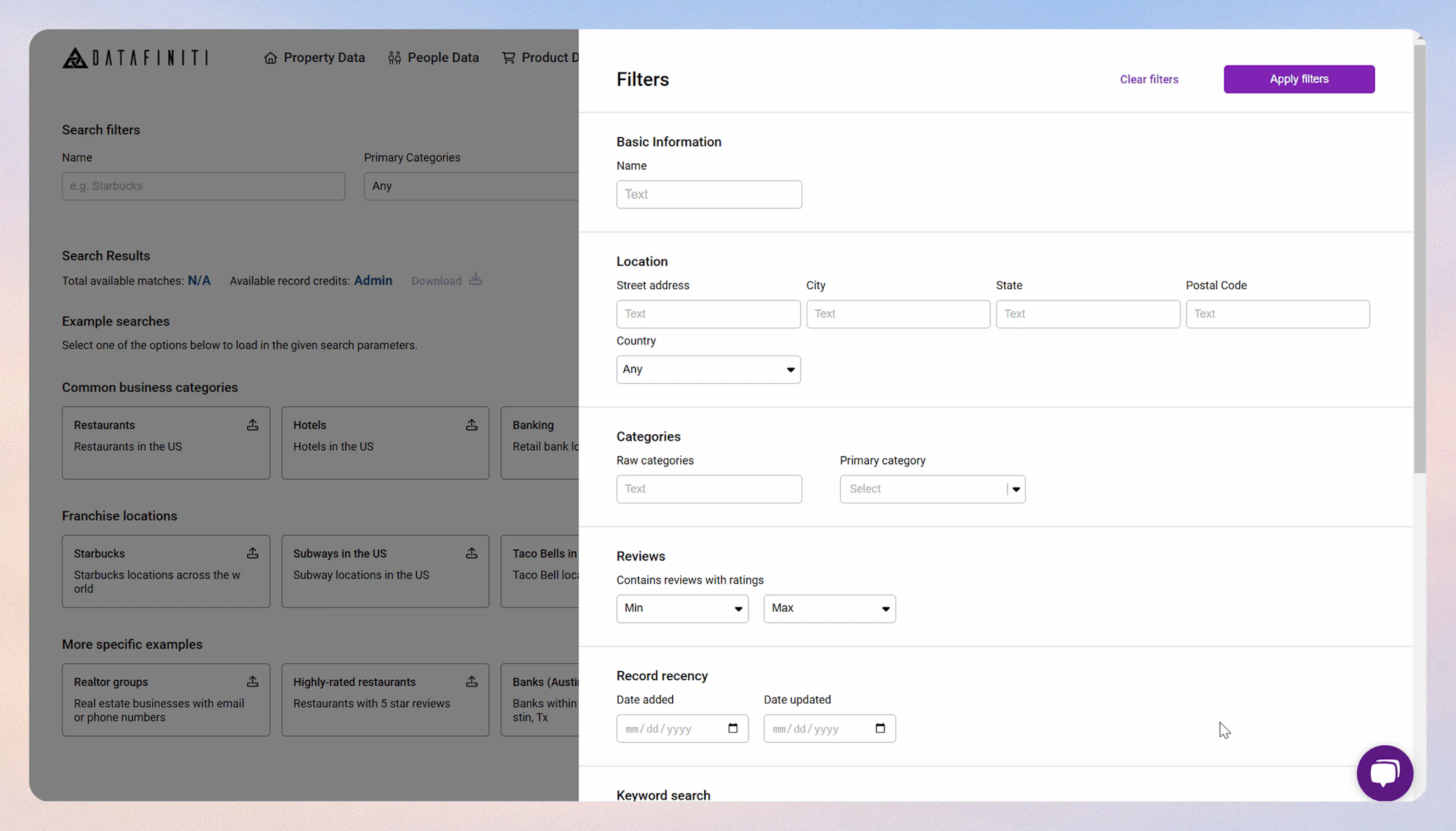Export the Highly-rated restaurants search
Viewport: 1456px width, 831px height.
click(472, 682)
